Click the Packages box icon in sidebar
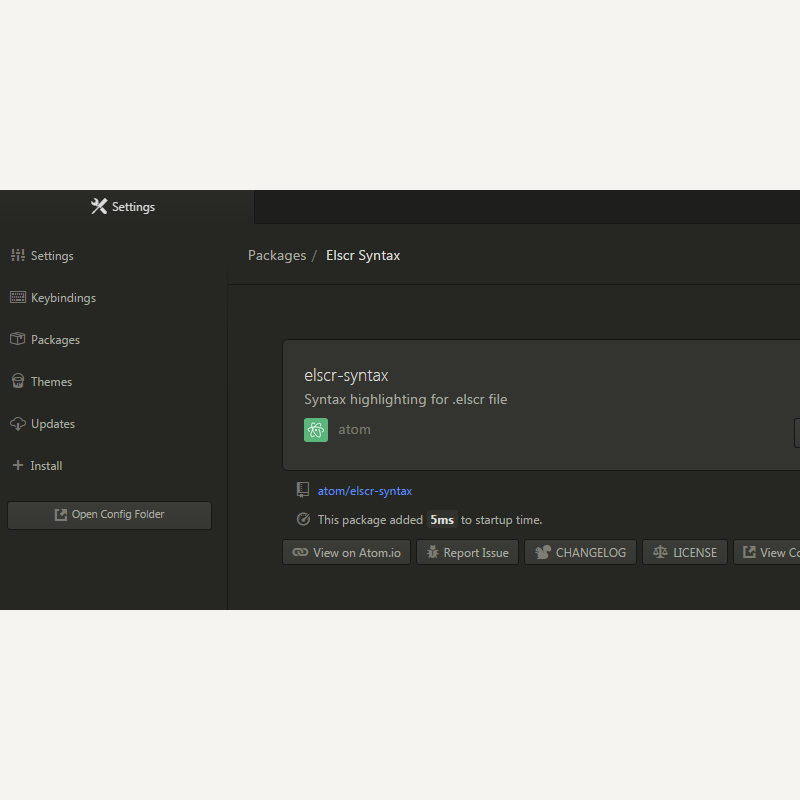 [17, 339]
